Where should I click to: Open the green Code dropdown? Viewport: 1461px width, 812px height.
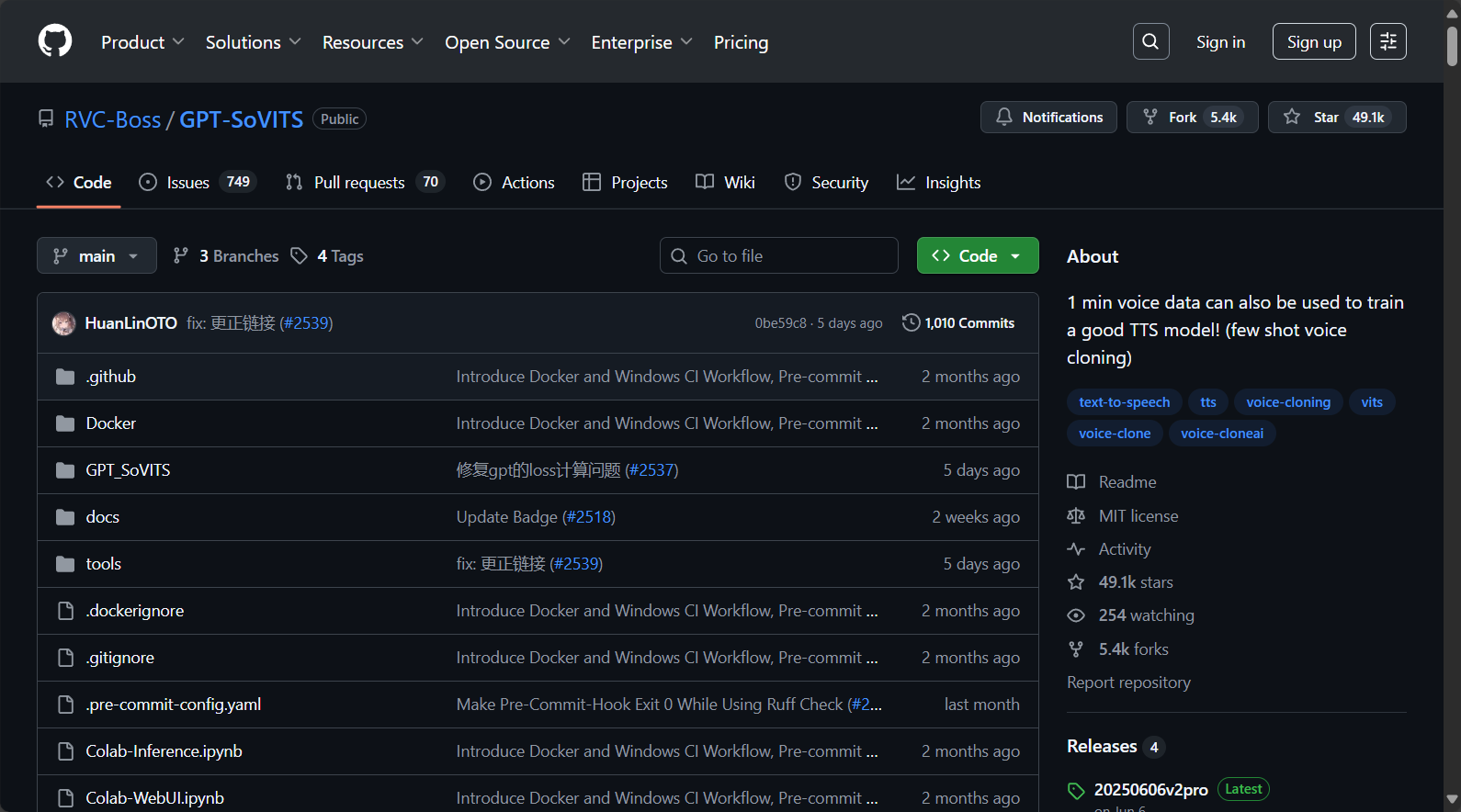pyautogui.click(x=978, y=255)
